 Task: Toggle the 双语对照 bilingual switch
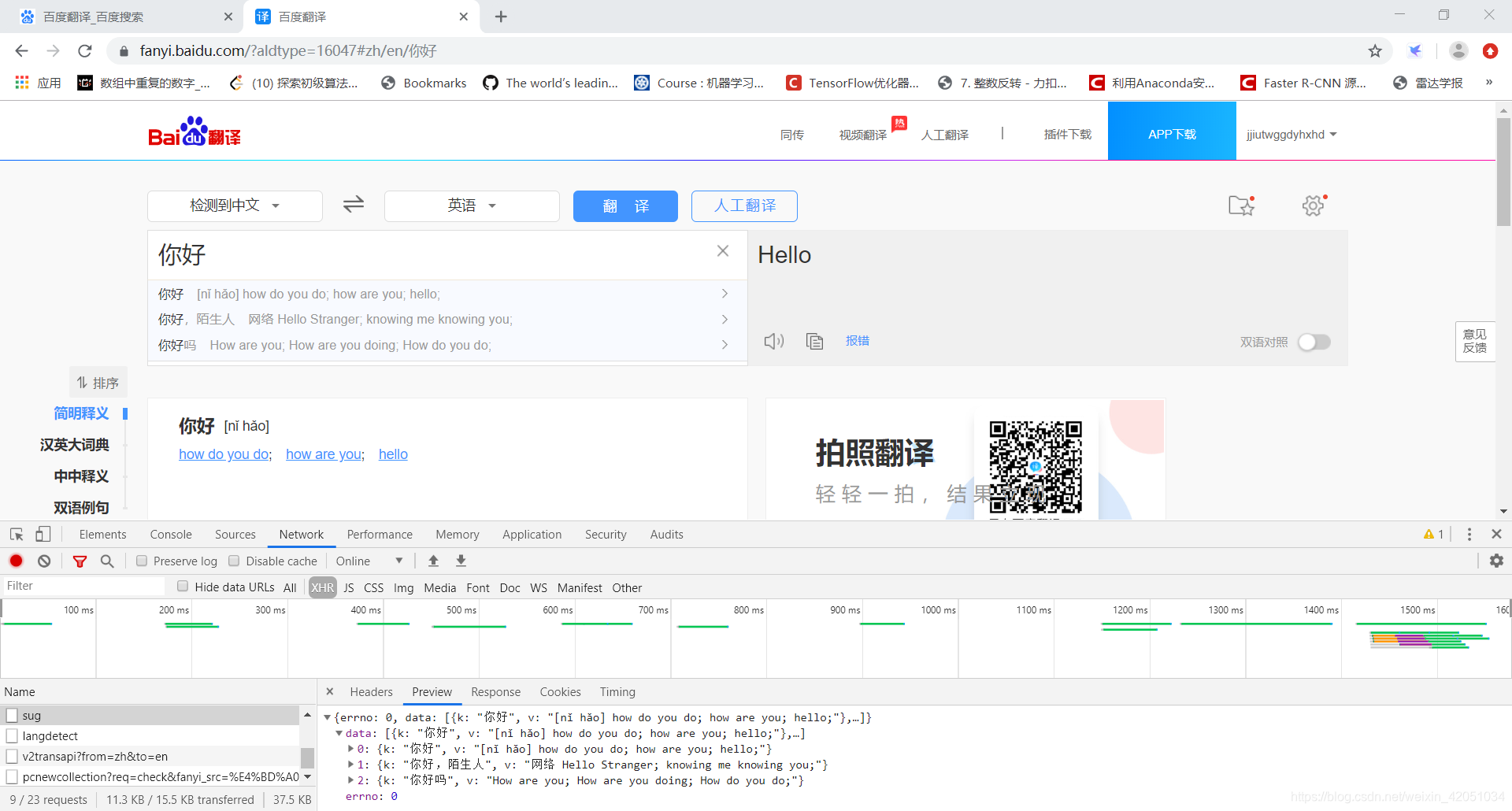(x=1314, y=342)
